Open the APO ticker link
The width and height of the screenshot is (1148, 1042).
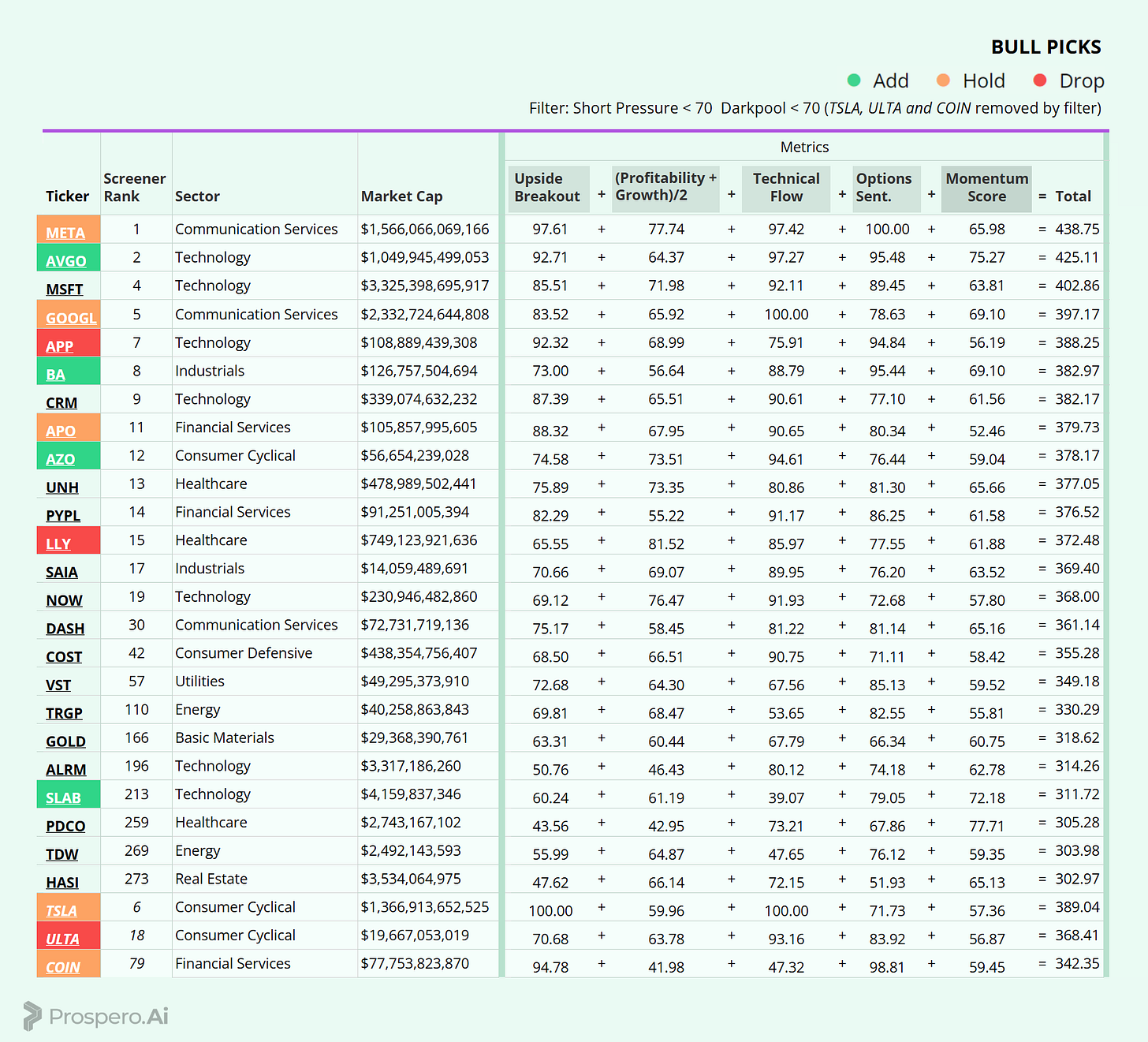click(x=61, y=431)
